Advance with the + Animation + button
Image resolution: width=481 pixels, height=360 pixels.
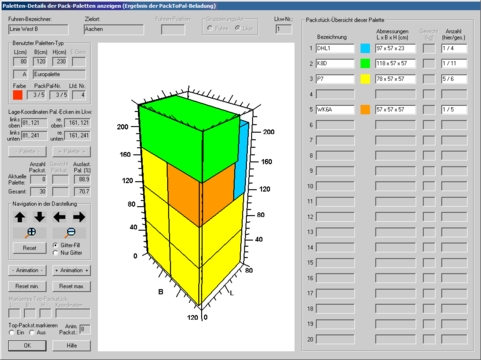72,270
